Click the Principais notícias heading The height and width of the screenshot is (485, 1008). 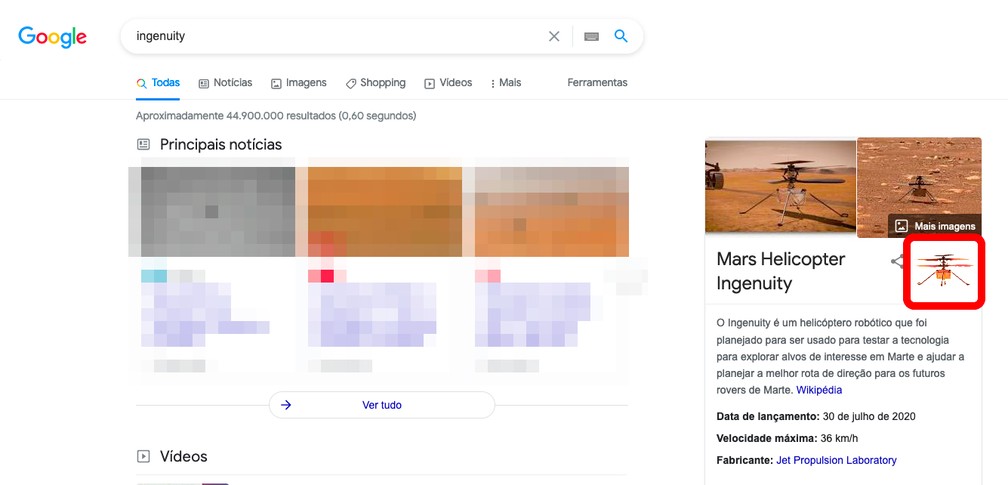click(220, 144)
